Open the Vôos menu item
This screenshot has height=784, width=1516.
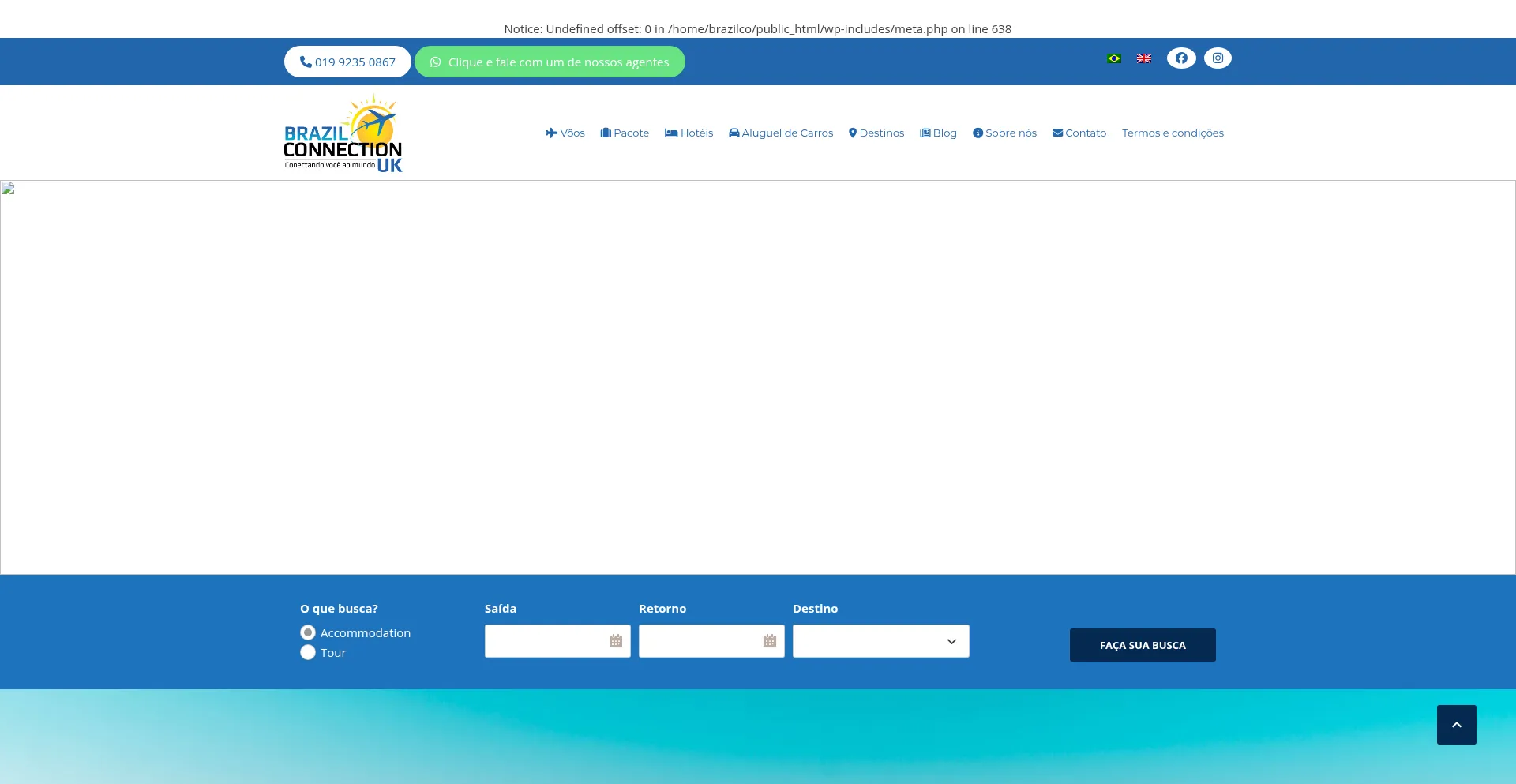point(565,133)
